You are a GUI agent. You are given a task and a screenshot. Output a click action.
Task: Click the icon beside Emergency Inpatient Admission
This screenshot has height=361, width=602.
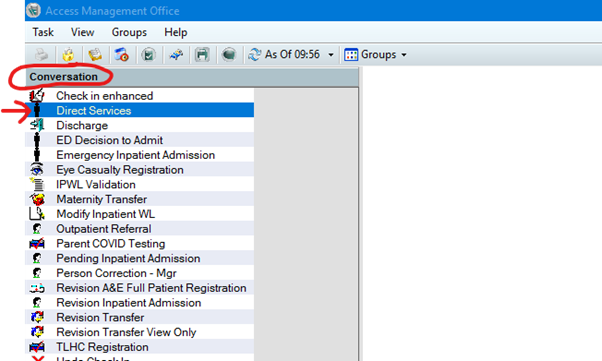[x=37, y=155]
